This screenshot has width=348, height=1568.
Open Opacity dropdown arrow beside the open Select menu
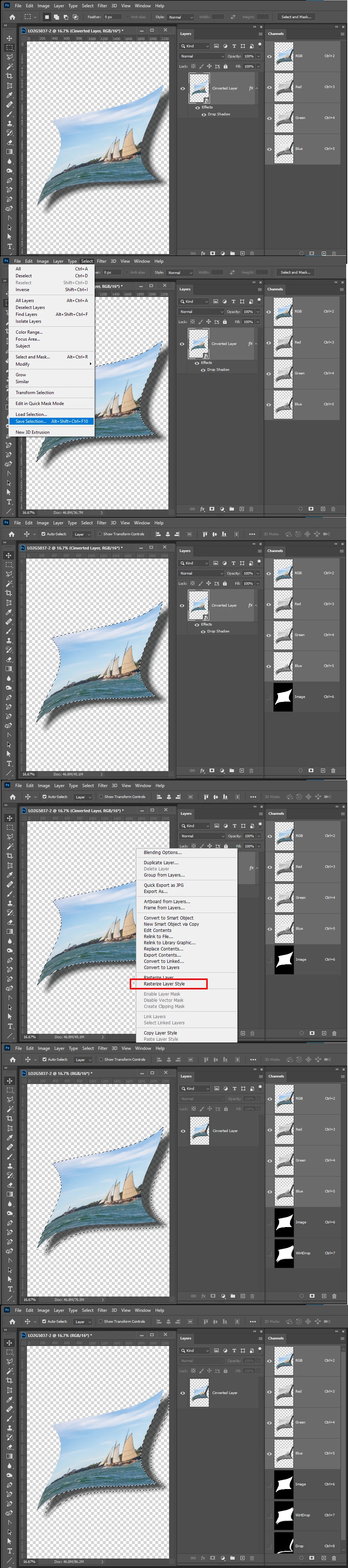click(x=258, y=311)
